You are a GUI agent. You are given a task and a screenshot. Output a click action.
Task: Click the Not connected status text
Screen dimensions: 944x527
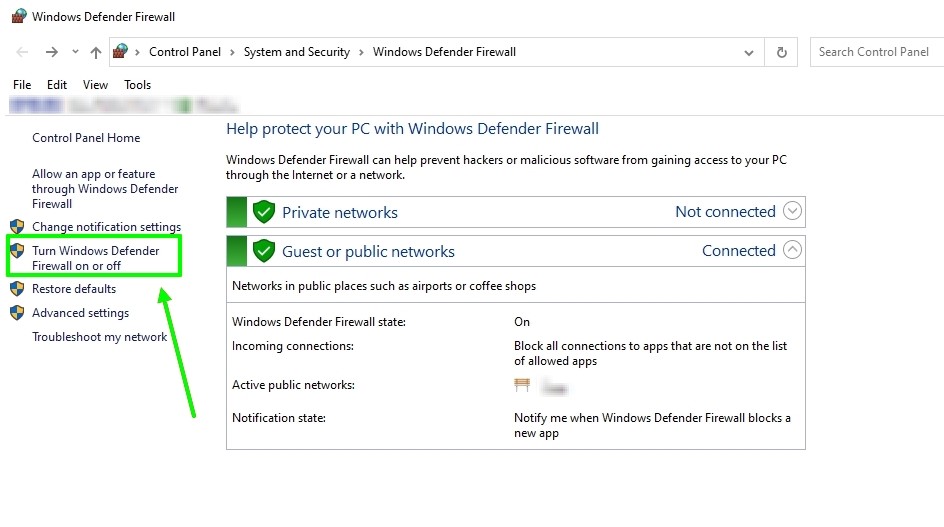click(x=725, y=212)
